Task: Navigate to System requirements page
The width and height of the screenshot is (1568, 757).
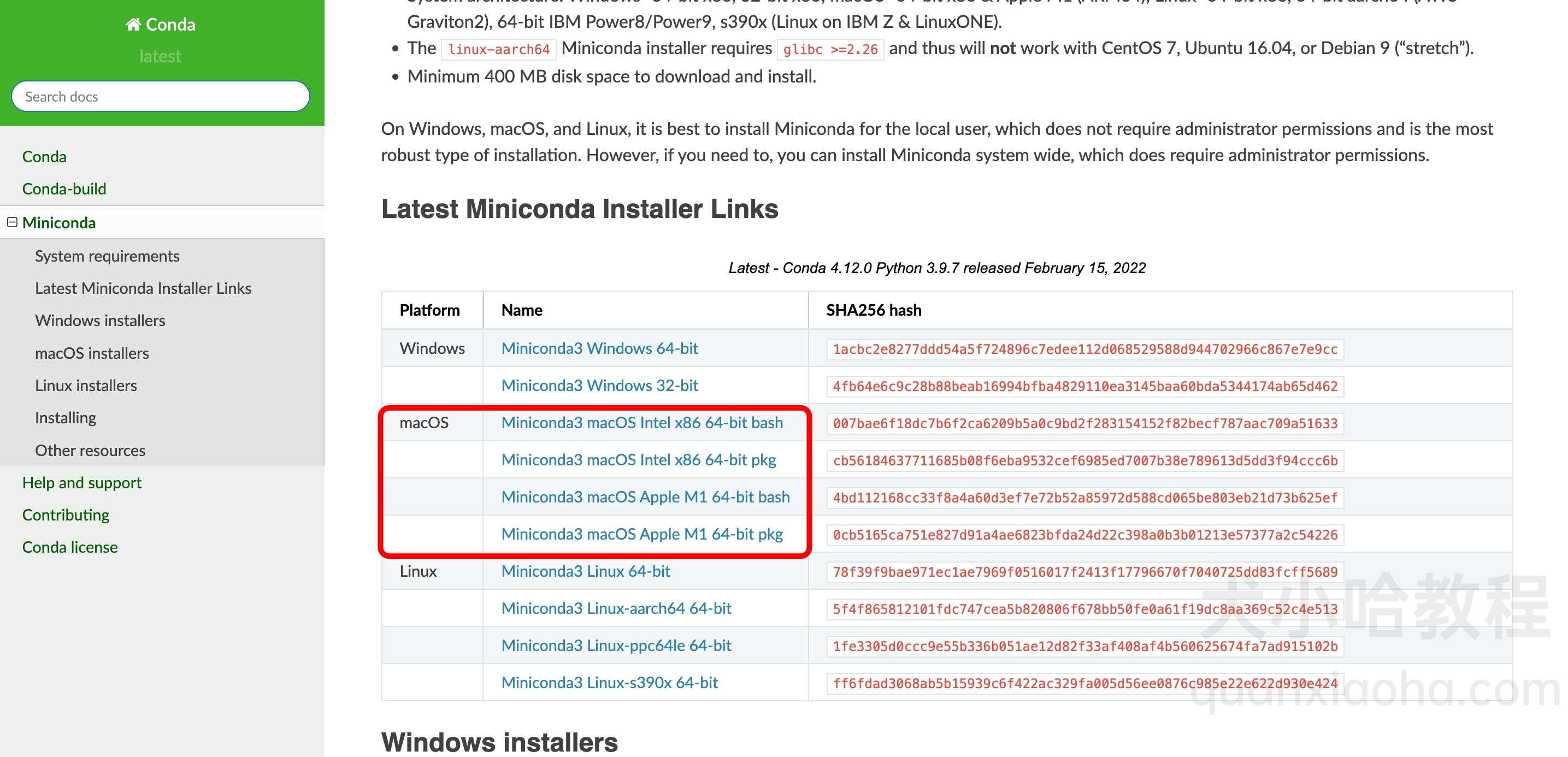Action: point(107,254)
